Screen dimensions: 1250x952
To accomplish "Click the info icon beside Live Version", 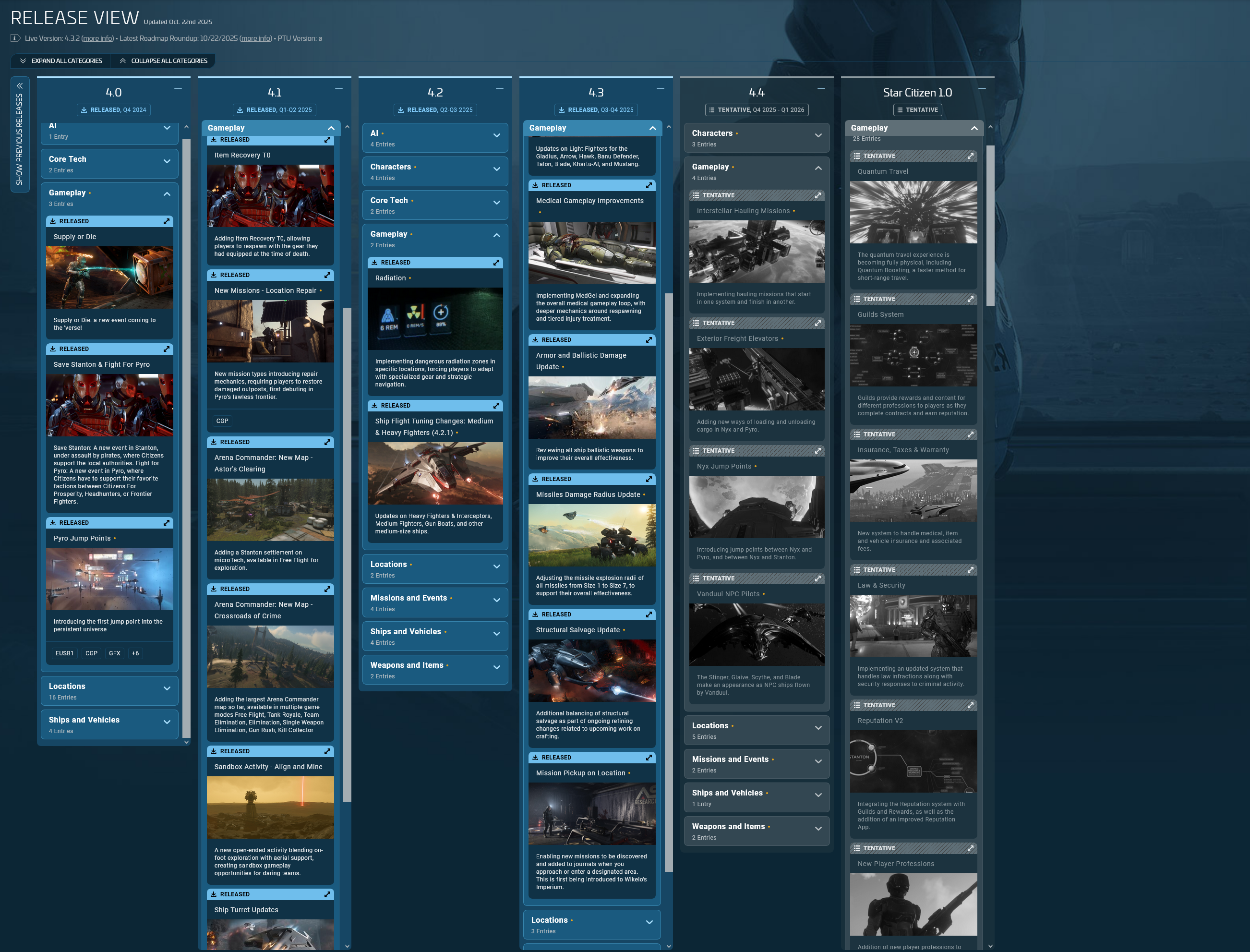I will 15,38.
